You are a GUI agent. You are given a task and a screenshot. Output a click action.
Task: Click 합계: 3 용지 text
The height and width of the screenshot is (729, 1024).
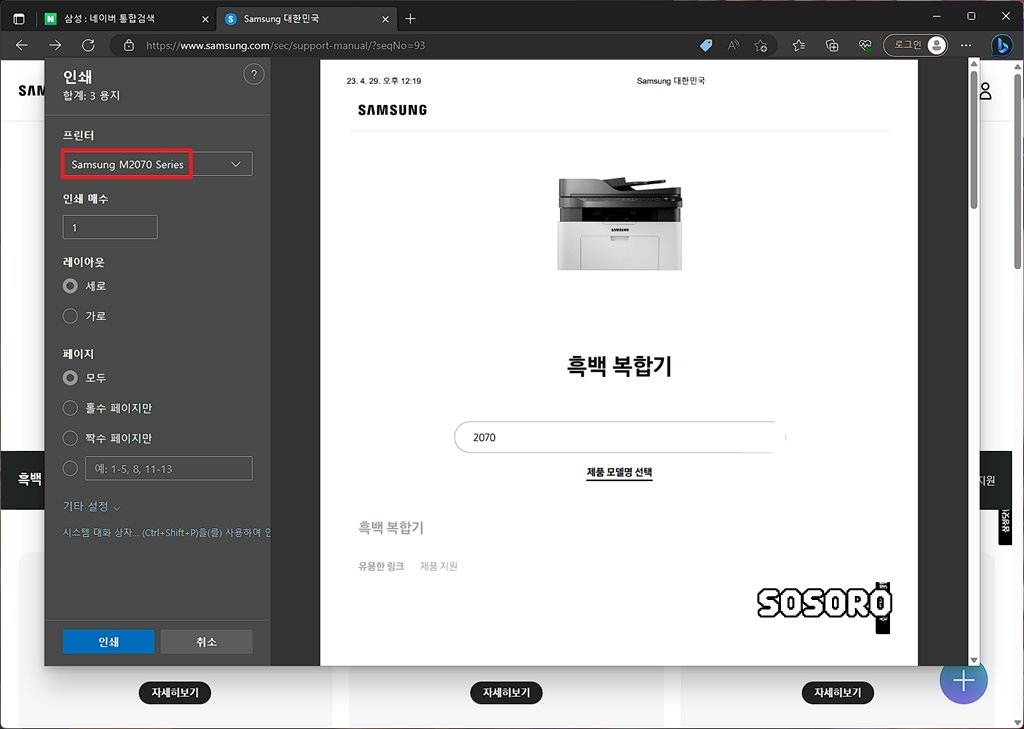(x=91, y=95)
